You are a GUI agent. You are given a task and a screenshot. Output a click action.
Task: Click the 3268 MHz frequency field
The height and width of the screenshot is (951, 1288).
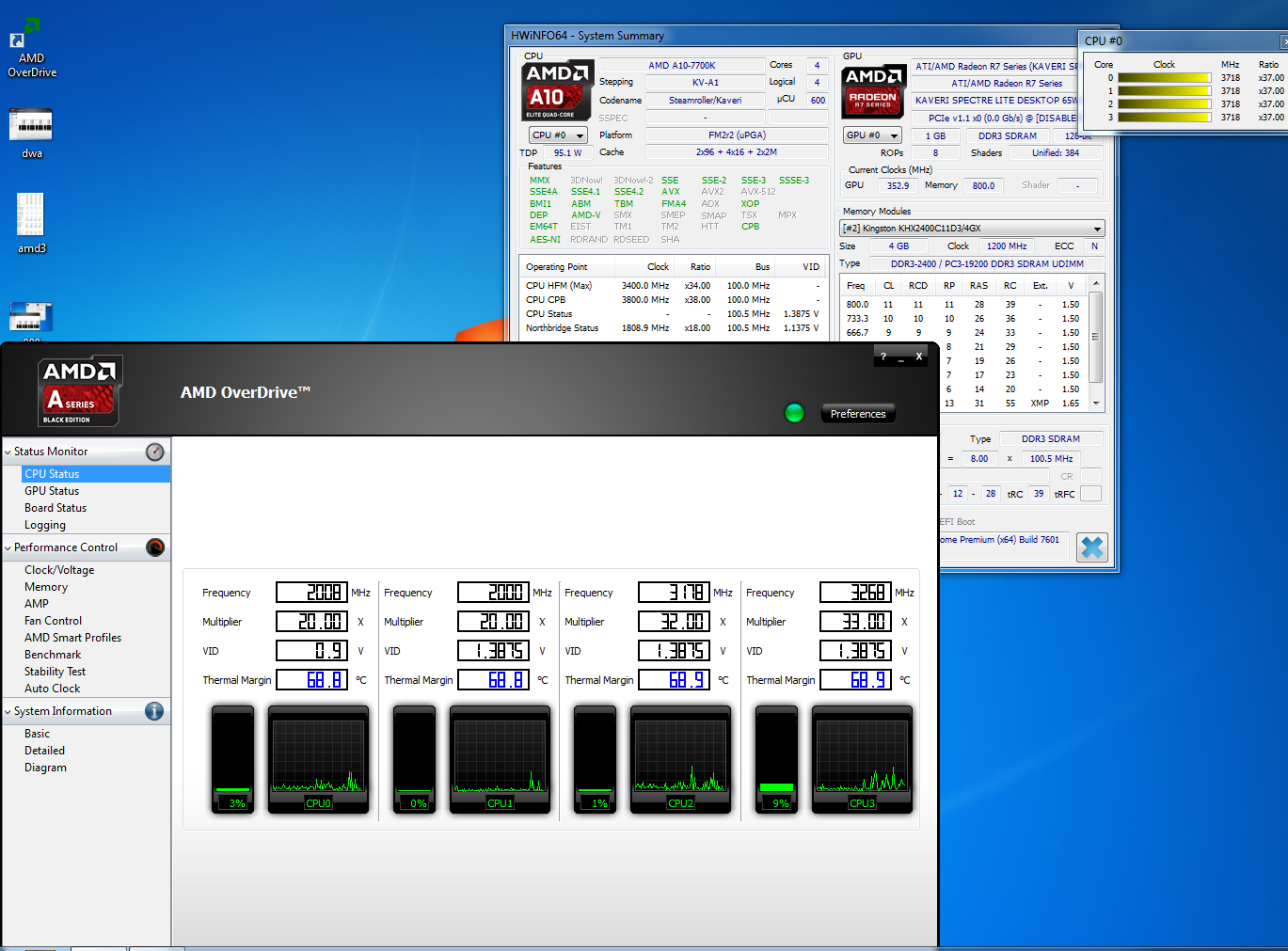tap(856, 593)
